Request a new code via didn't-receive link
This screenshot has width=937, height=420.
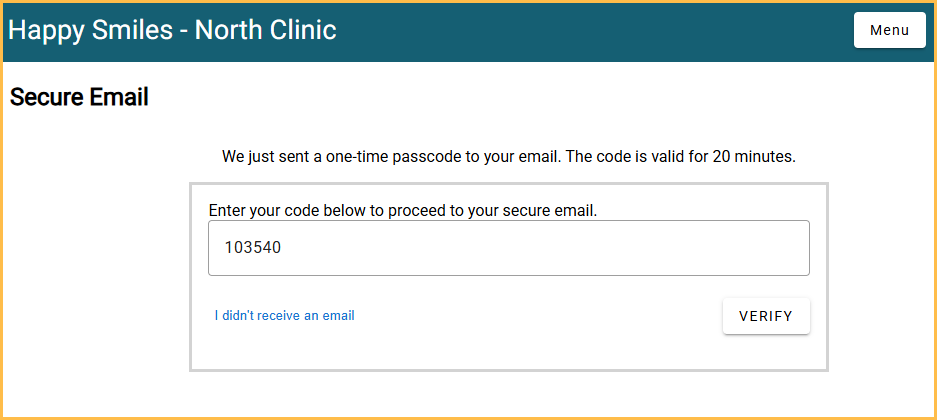coord(285,316)
